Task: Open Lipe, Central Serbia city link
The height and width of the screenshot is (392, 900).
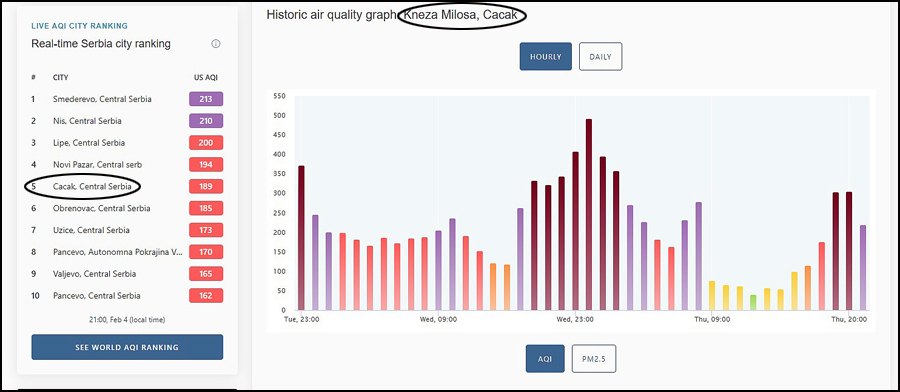Action: pyautogui.click(x=89, y=143)
